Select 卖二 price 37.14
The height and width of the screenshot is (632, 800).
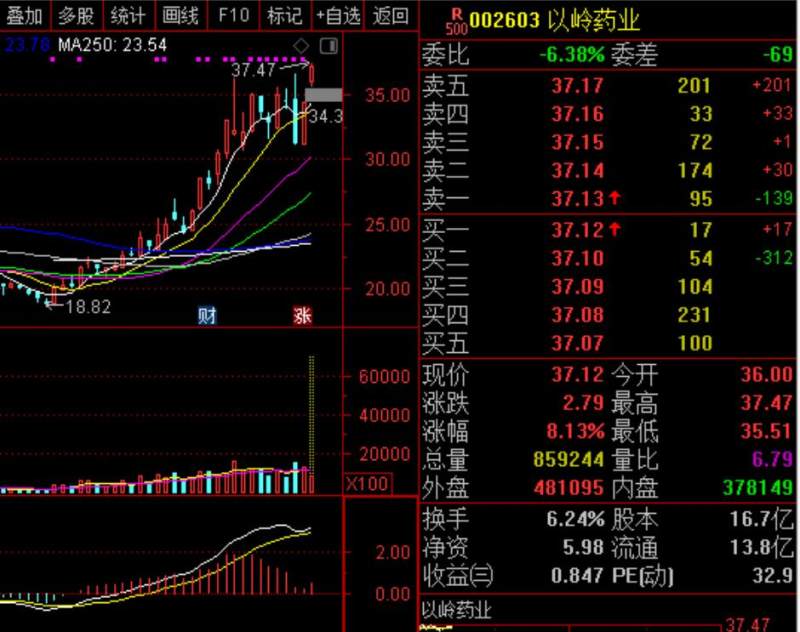pyautogui.click(x=578, y=170)
